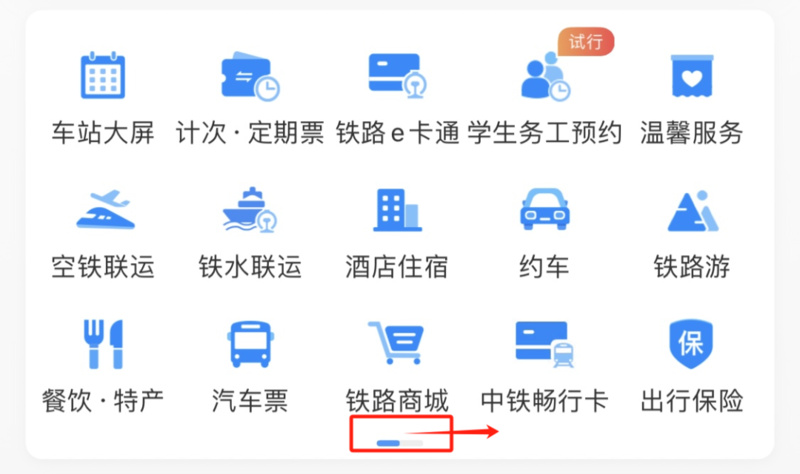Click the 铁路商城 text label
Screen dimensions: 800x474
397,401
